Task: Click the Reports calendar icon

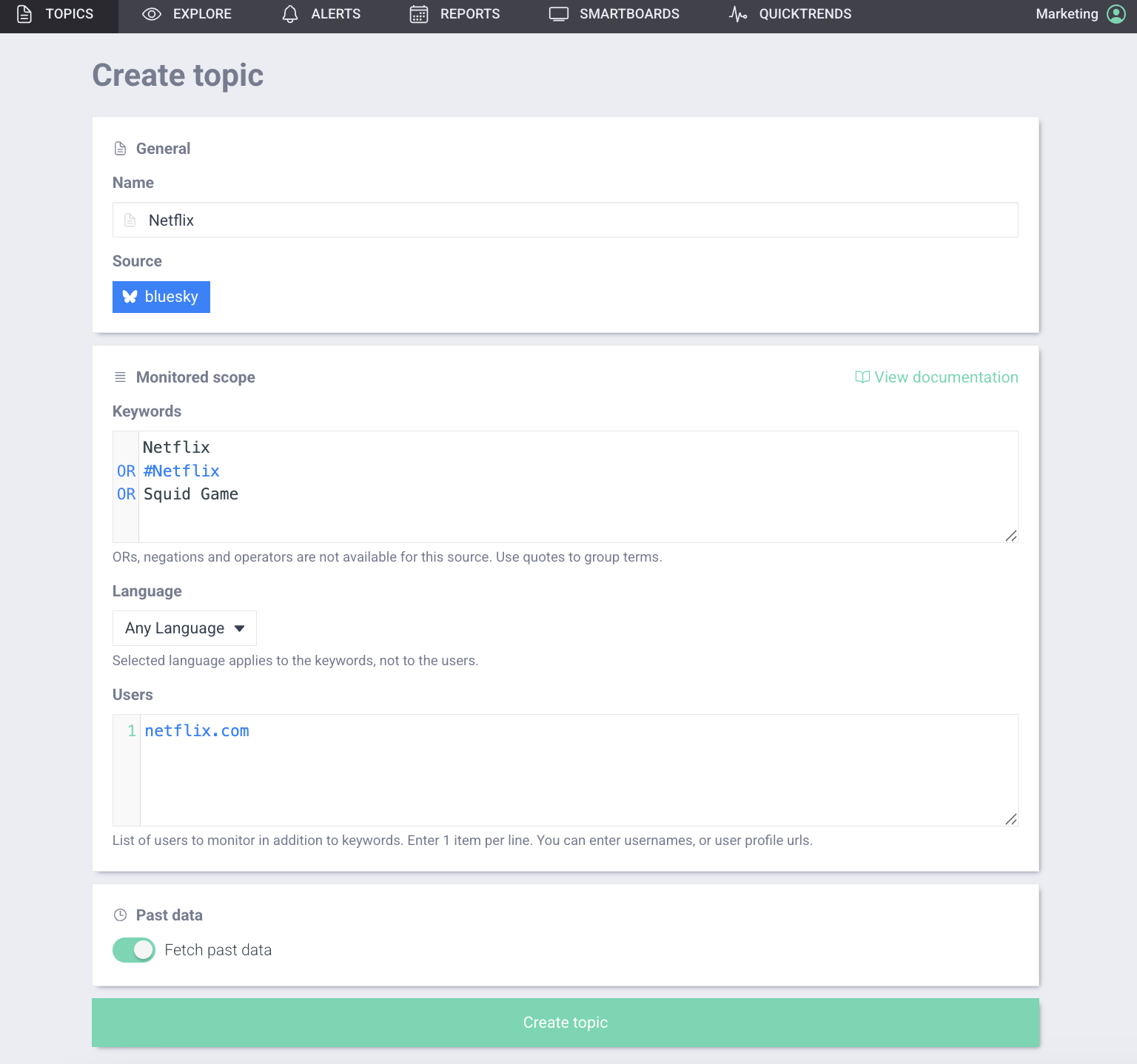Action: (419, 14)
